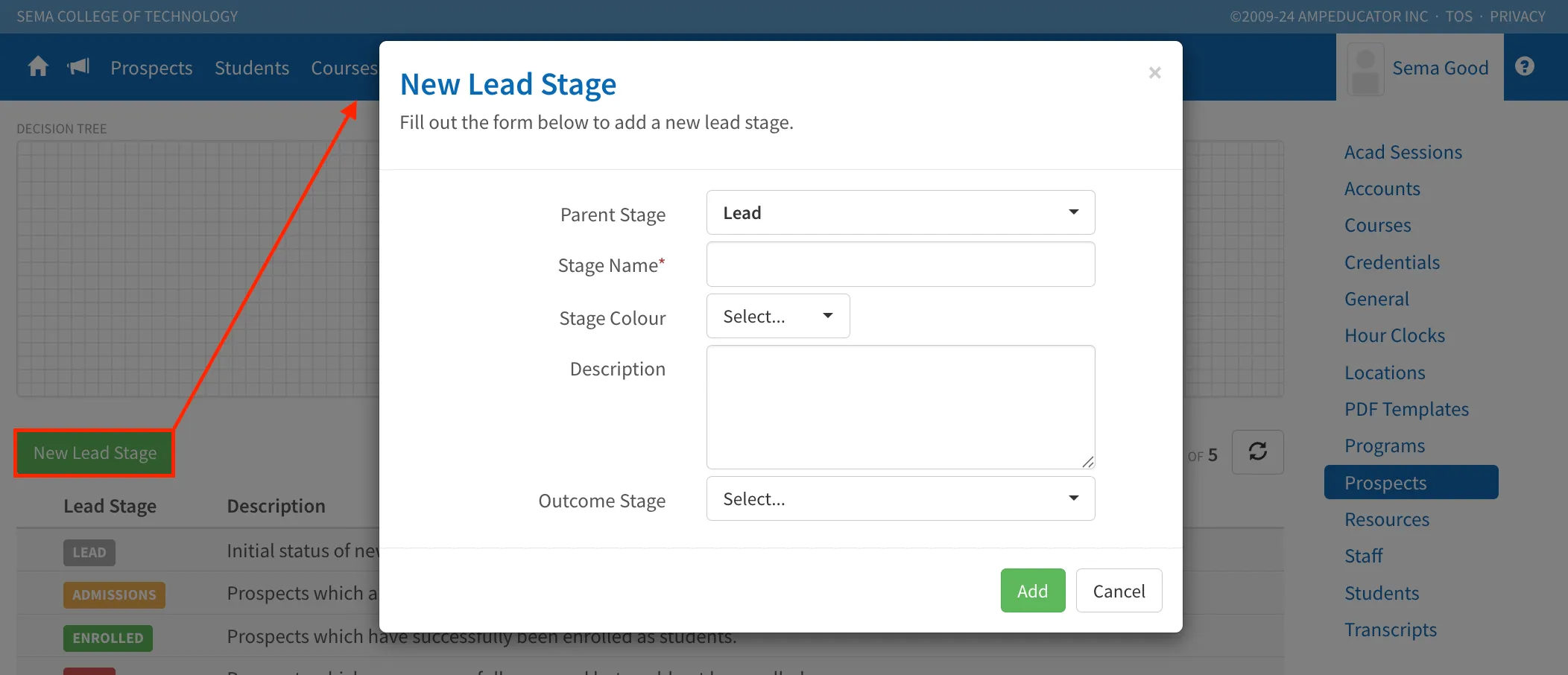Expand the Stage Colour selector
1568x675 pixels.
[778, 316]
